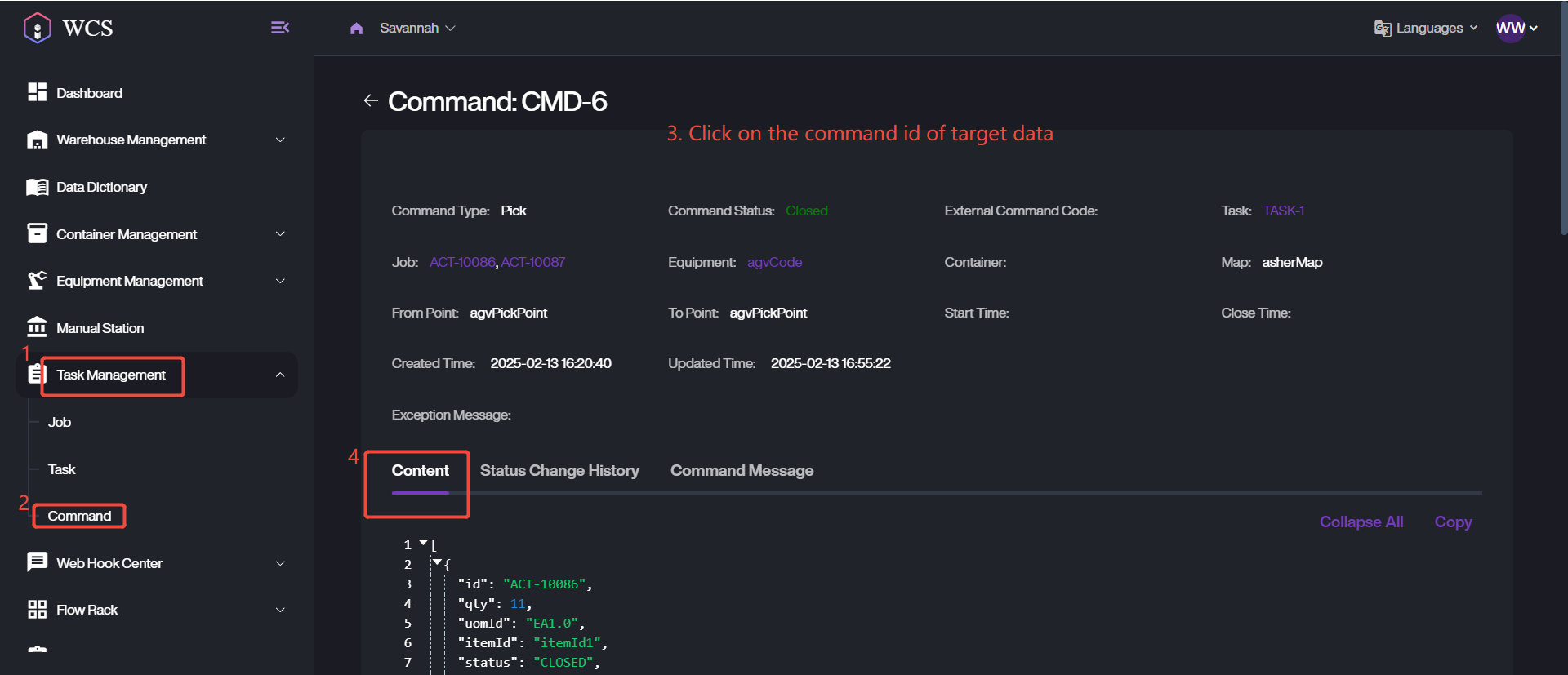Click the WCS logo icon
Screen dimensions: 1568x675
click(38, 29)
